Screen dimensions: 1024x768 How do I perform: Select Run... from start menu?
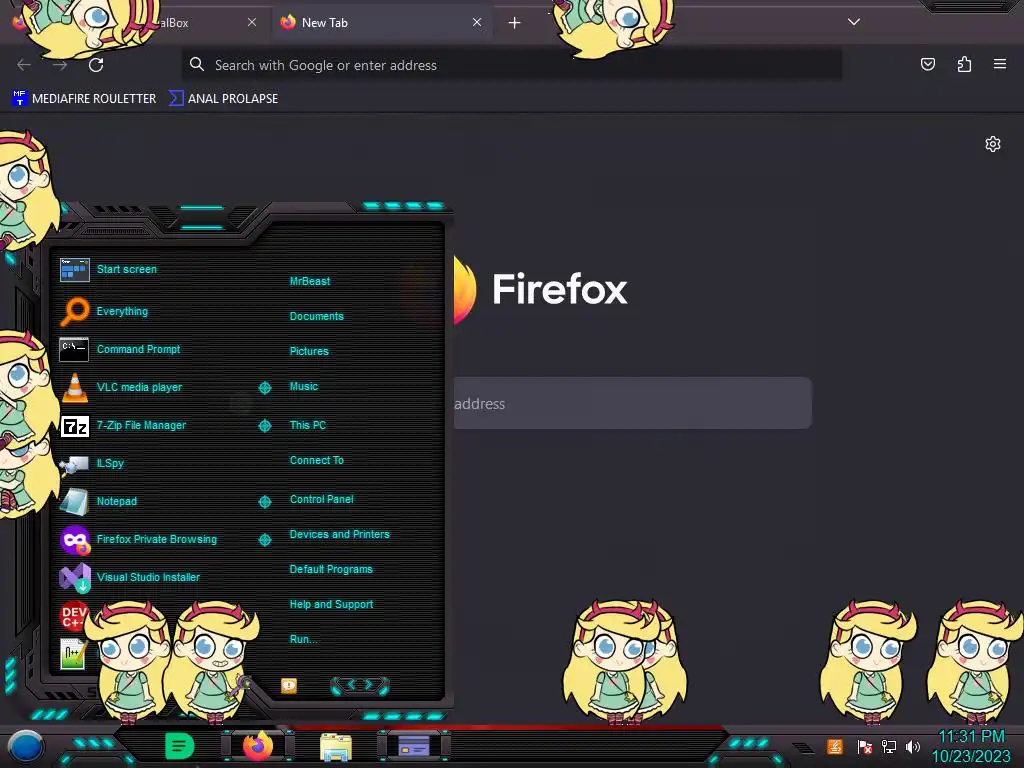(x=304, y=639)
